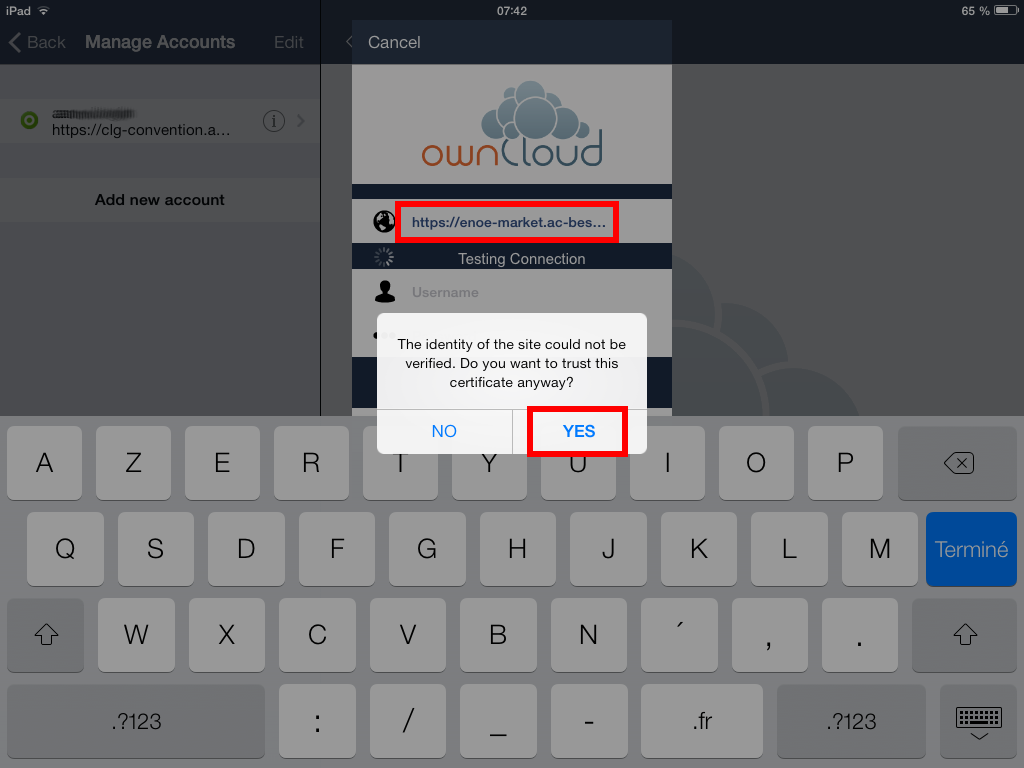Tap the green active account indicator
Image resolution: width=1024 pixels, height=768 pixels.
(x=29, y=120)
